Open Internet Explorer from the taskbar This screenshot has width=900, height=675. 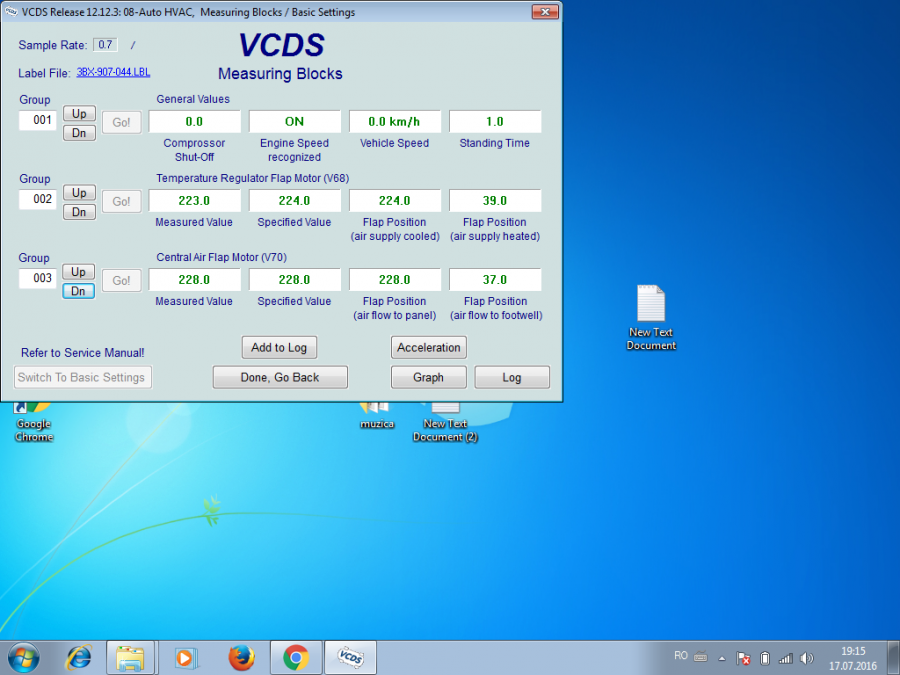(x=78, y=657)
